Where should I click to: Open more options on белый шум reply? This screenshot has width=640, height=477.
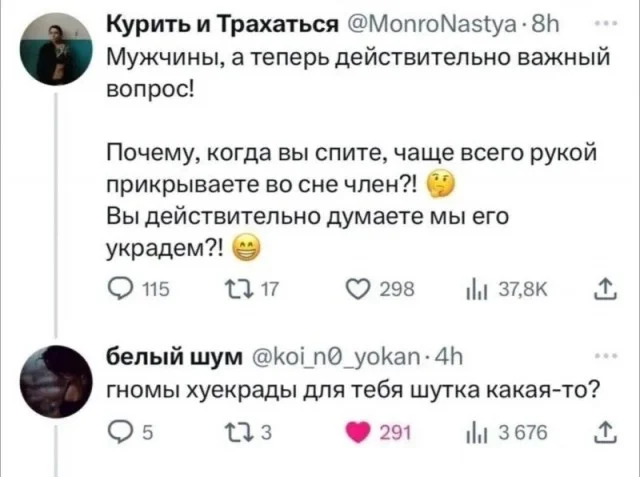click(600, 353)
